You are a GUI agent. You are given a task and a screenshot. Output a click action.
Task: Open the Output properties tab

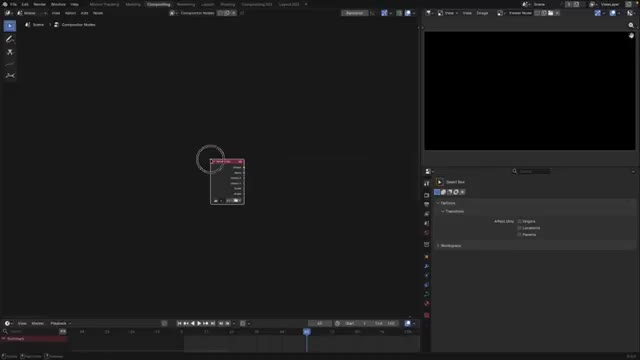click(x=427, y=204)
